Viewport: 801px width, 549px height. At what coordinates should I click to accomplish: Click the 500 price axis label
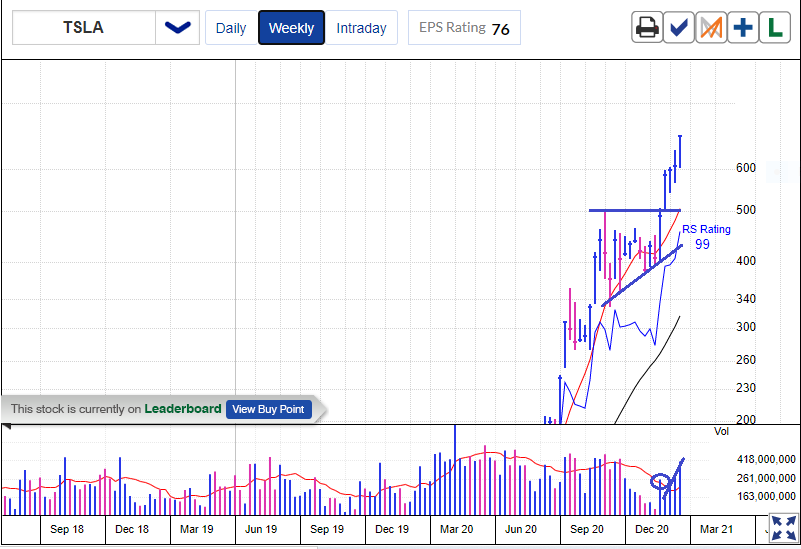pyautogui.click(x=746, y=210)
